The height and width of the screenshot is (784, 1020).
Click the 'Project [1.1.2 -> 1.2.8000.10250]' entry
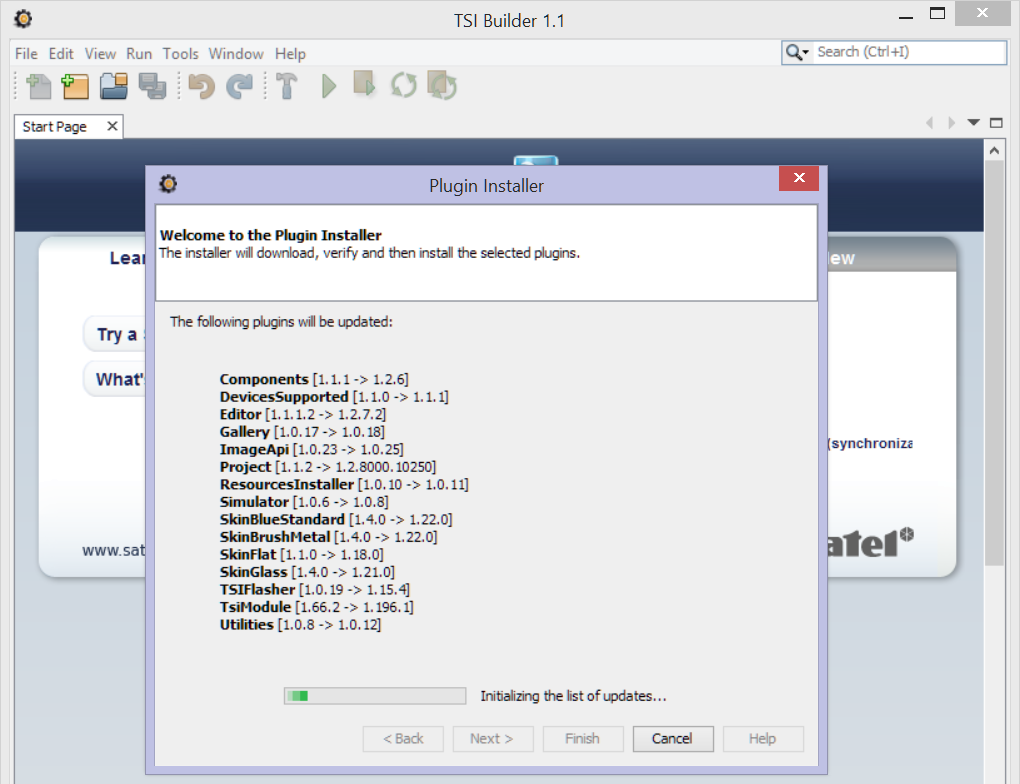click(x=328, y=467)
